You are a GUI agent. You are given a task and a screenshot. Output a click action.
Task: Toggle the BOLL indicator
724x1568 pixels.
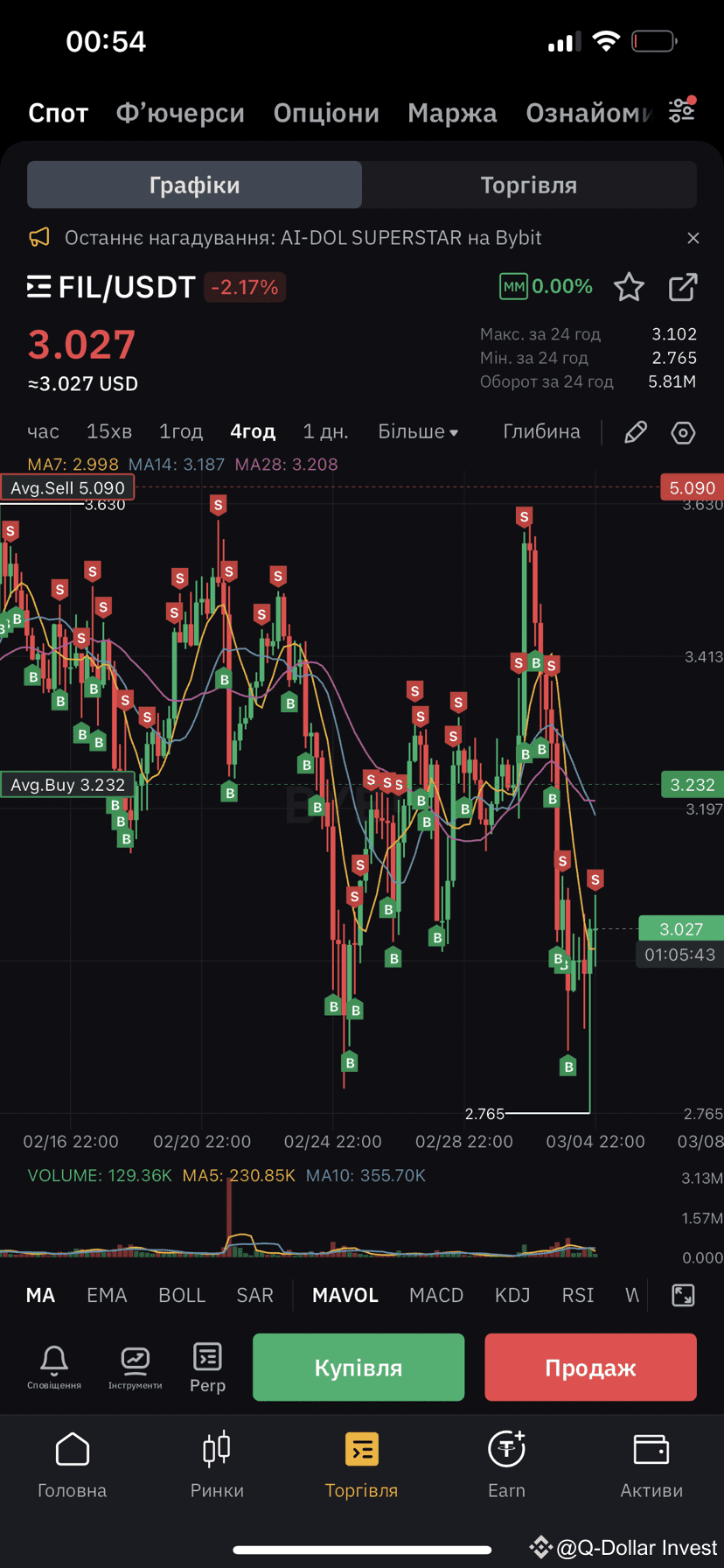tap(182, 1295)
